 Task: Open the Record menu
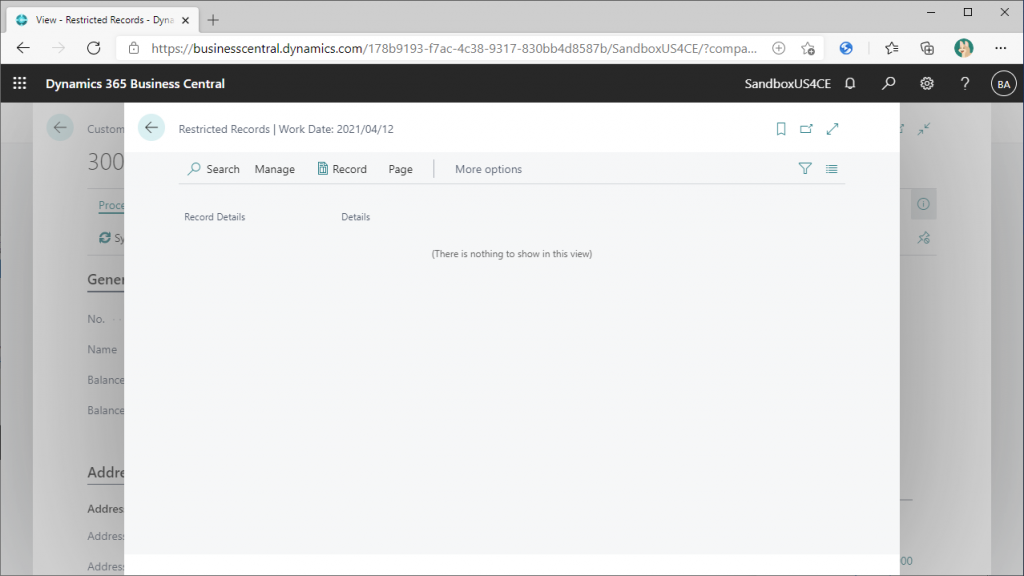point(342,169)
